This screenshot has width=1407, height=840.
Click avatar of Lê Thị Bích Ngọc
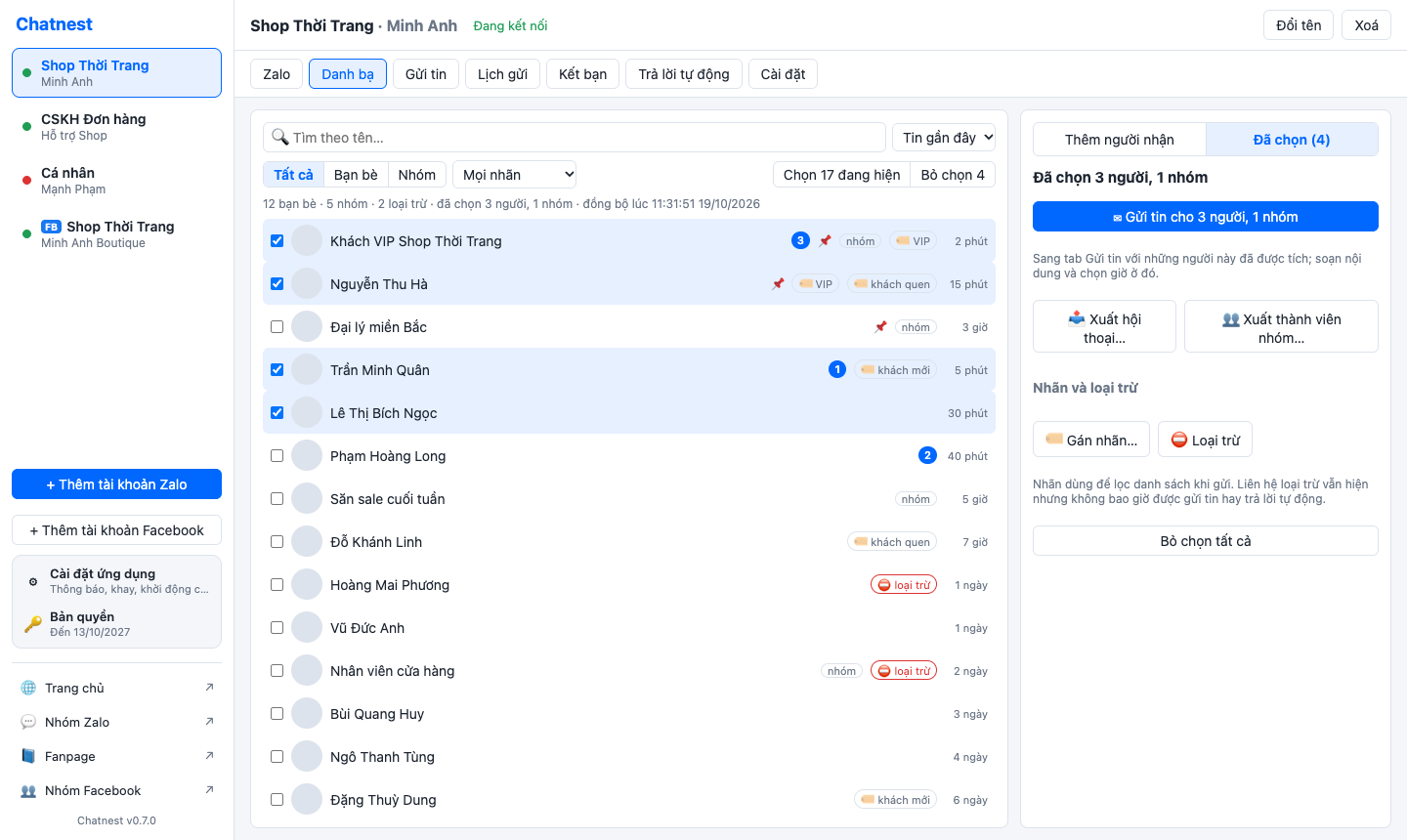(307, 412)
